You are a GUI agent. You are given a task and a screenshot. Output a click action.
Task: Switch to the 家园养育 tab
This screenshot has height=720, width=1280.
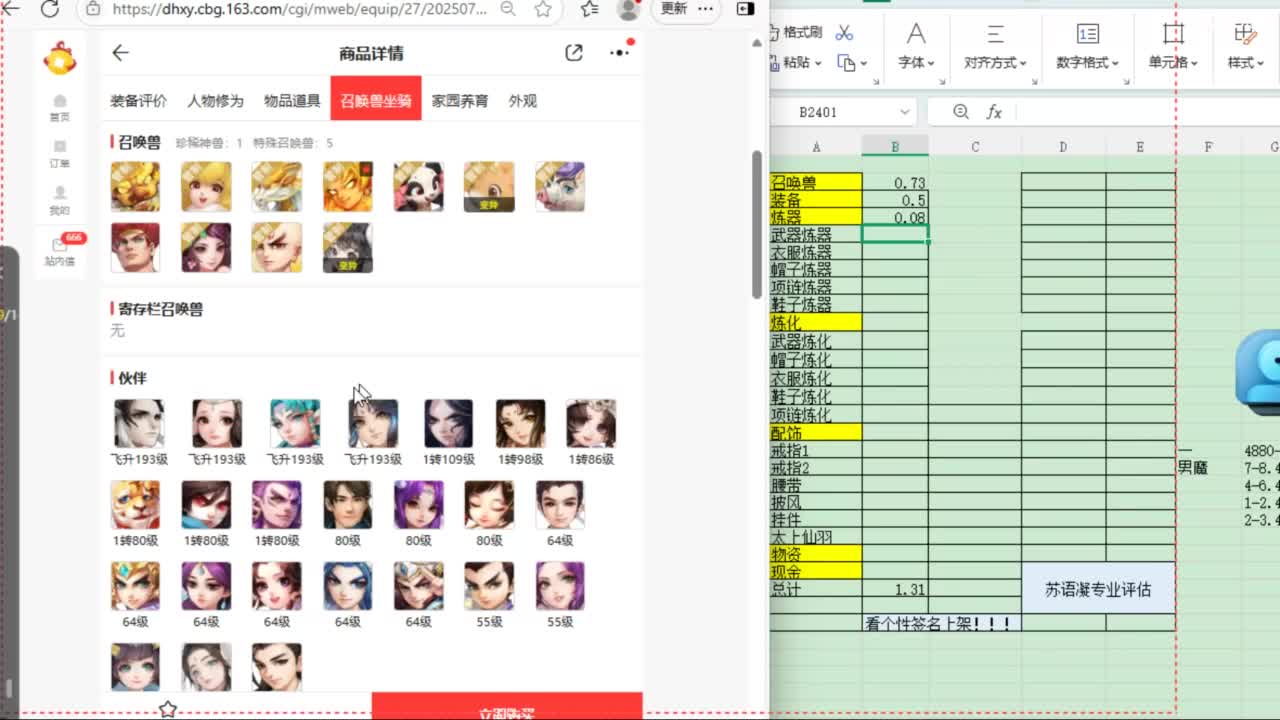(460, 101)
